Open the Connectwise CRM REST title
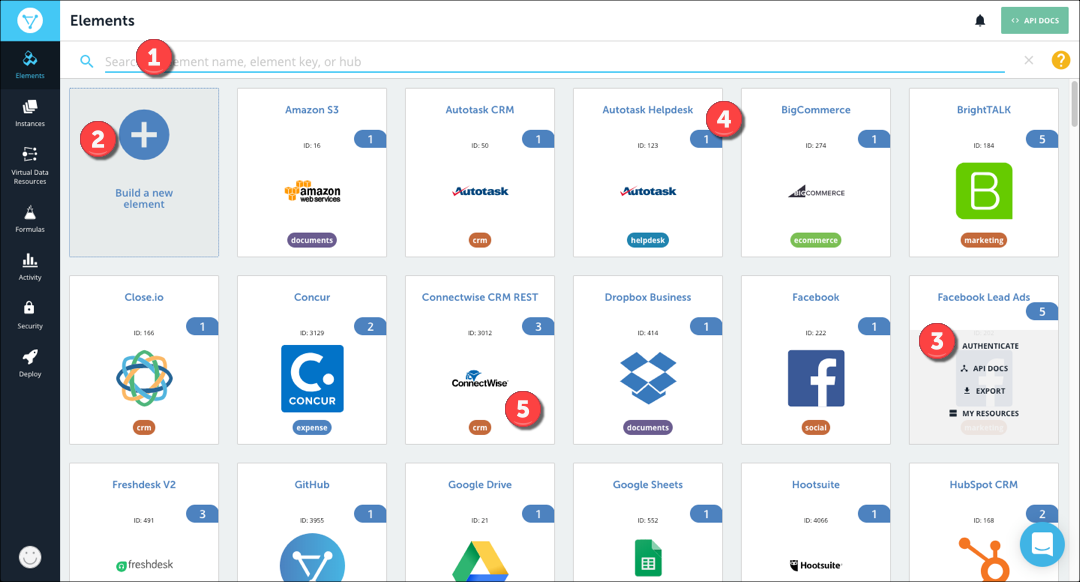The width and height of the screenshot is (1080, 582). pyautogui.click(x=480, y=297)
